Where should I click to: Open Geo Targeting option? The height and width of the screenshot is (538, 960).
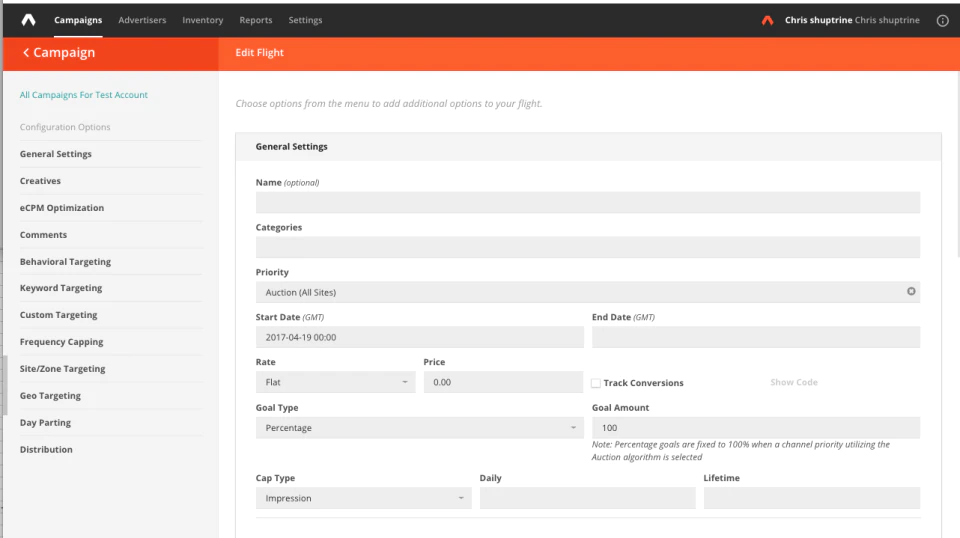[50, 396]
